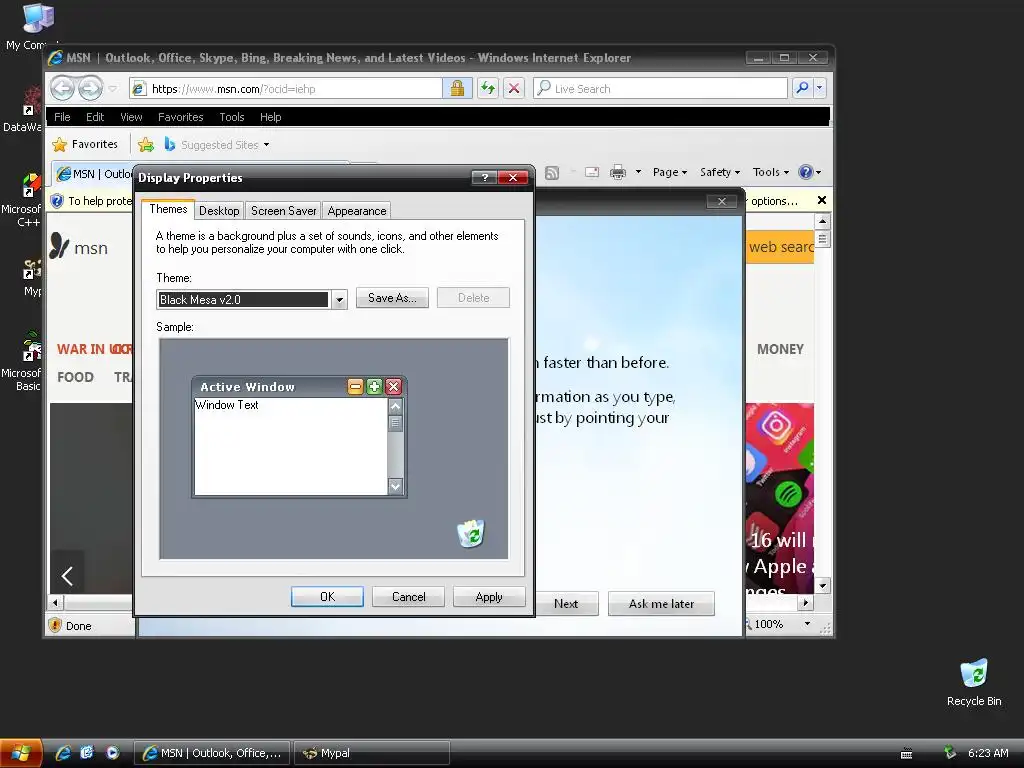Open the Theme combo box dropdown
This screenshot has height=768, width=1024.
(339, 300)
